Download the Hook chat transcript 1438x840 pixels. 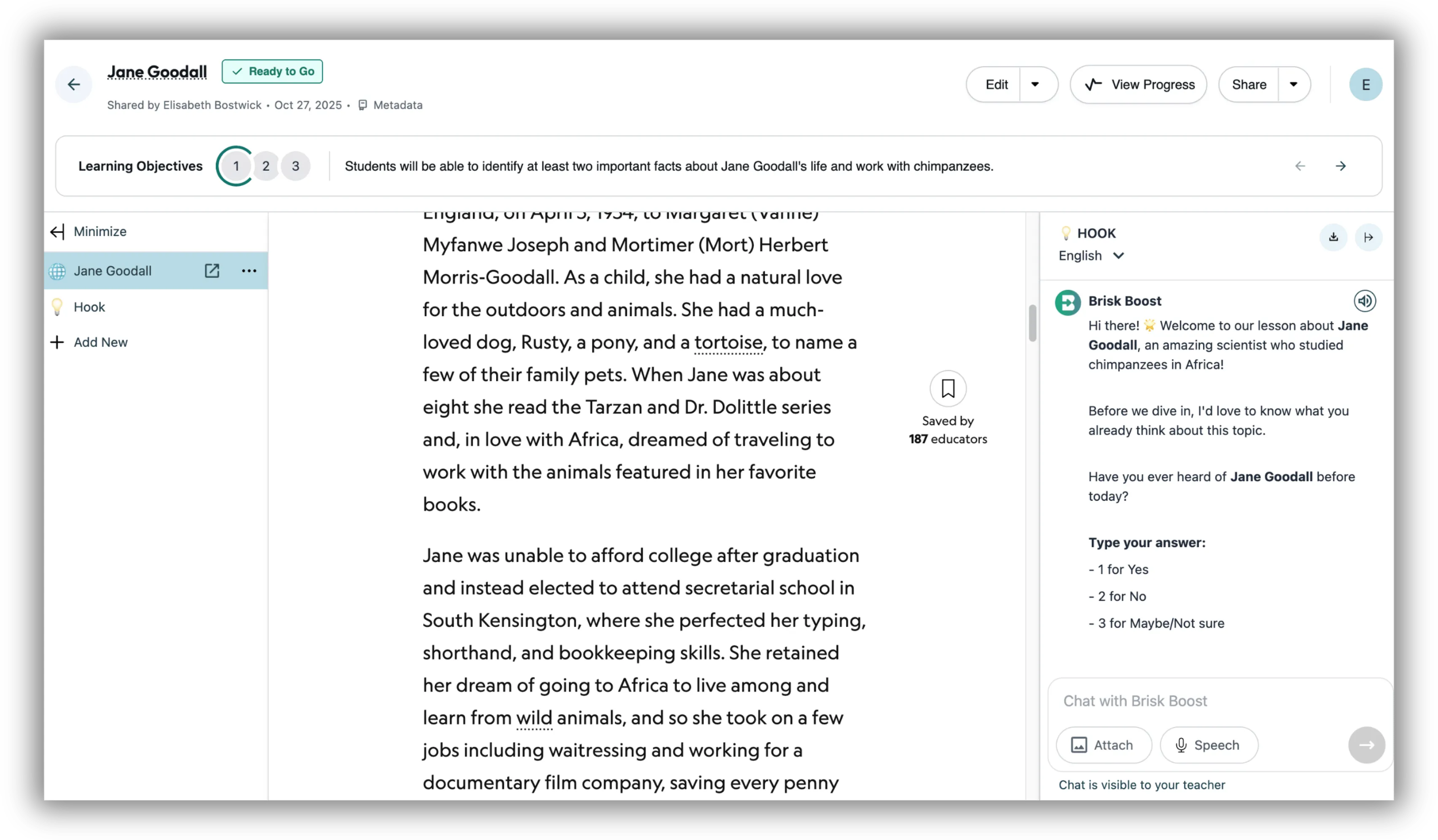pos(1333,237)
